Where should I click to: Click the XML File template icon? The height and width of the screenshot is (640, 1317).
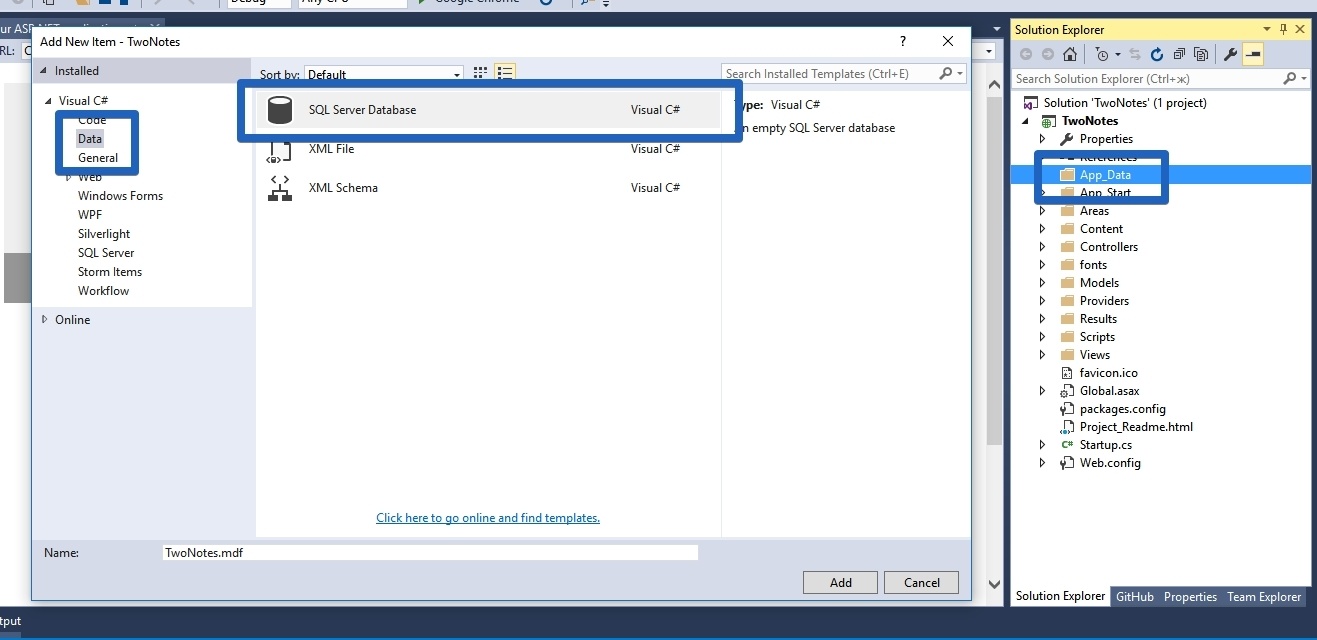(x=280, y=149)
